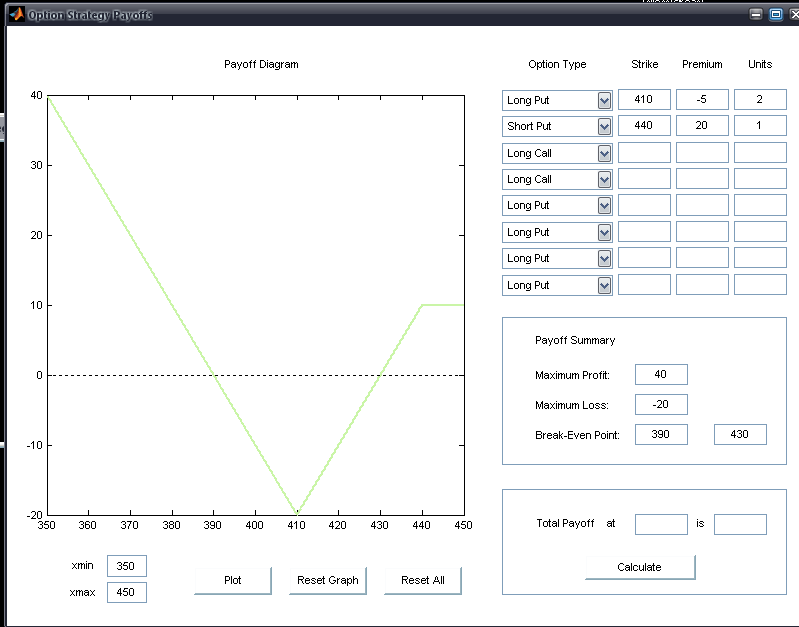The width and height of the screenshot is (799, 627).
Task: Click the empty units field in seventh row
Action: pos(760,257)
